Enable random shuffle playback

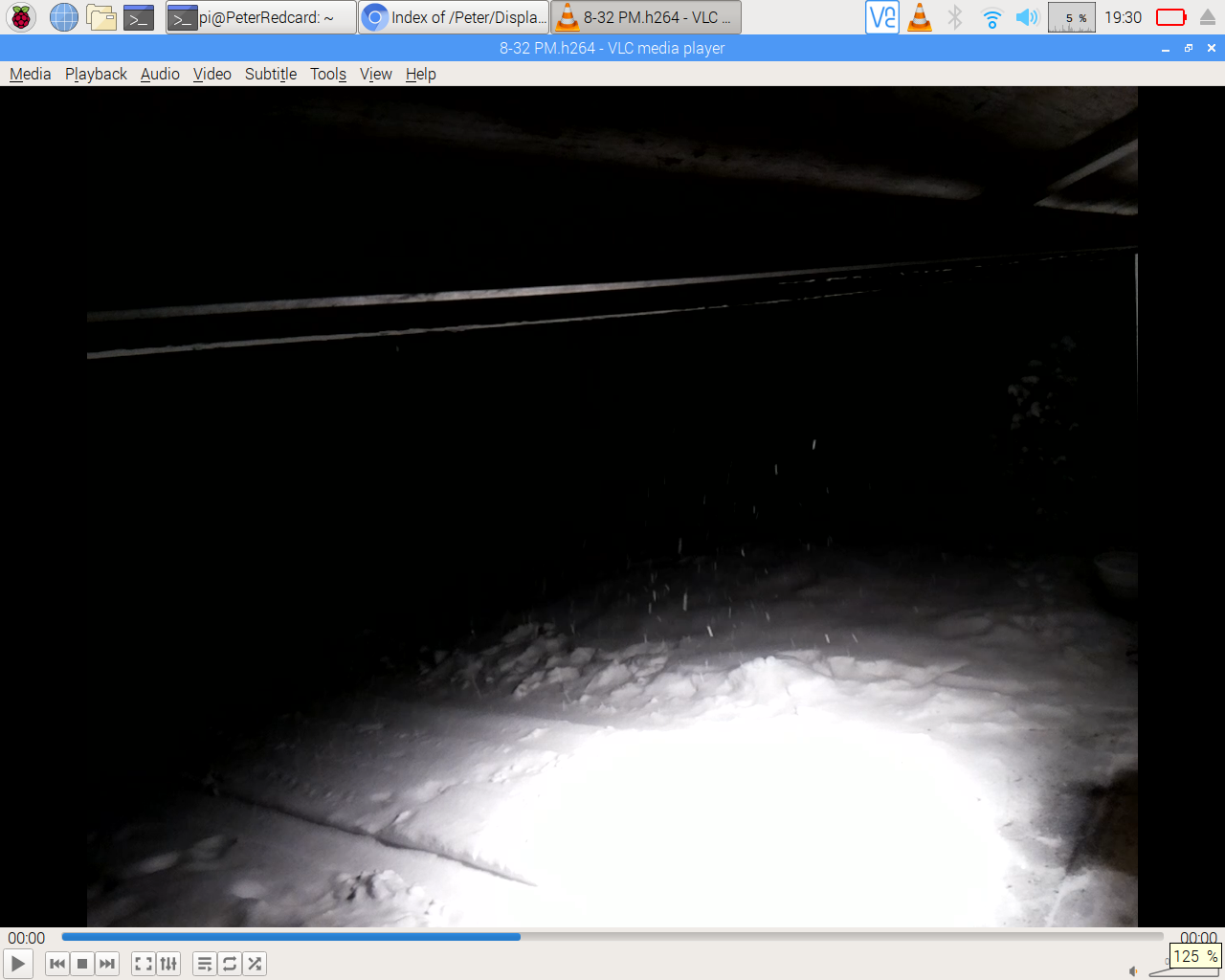255,964
